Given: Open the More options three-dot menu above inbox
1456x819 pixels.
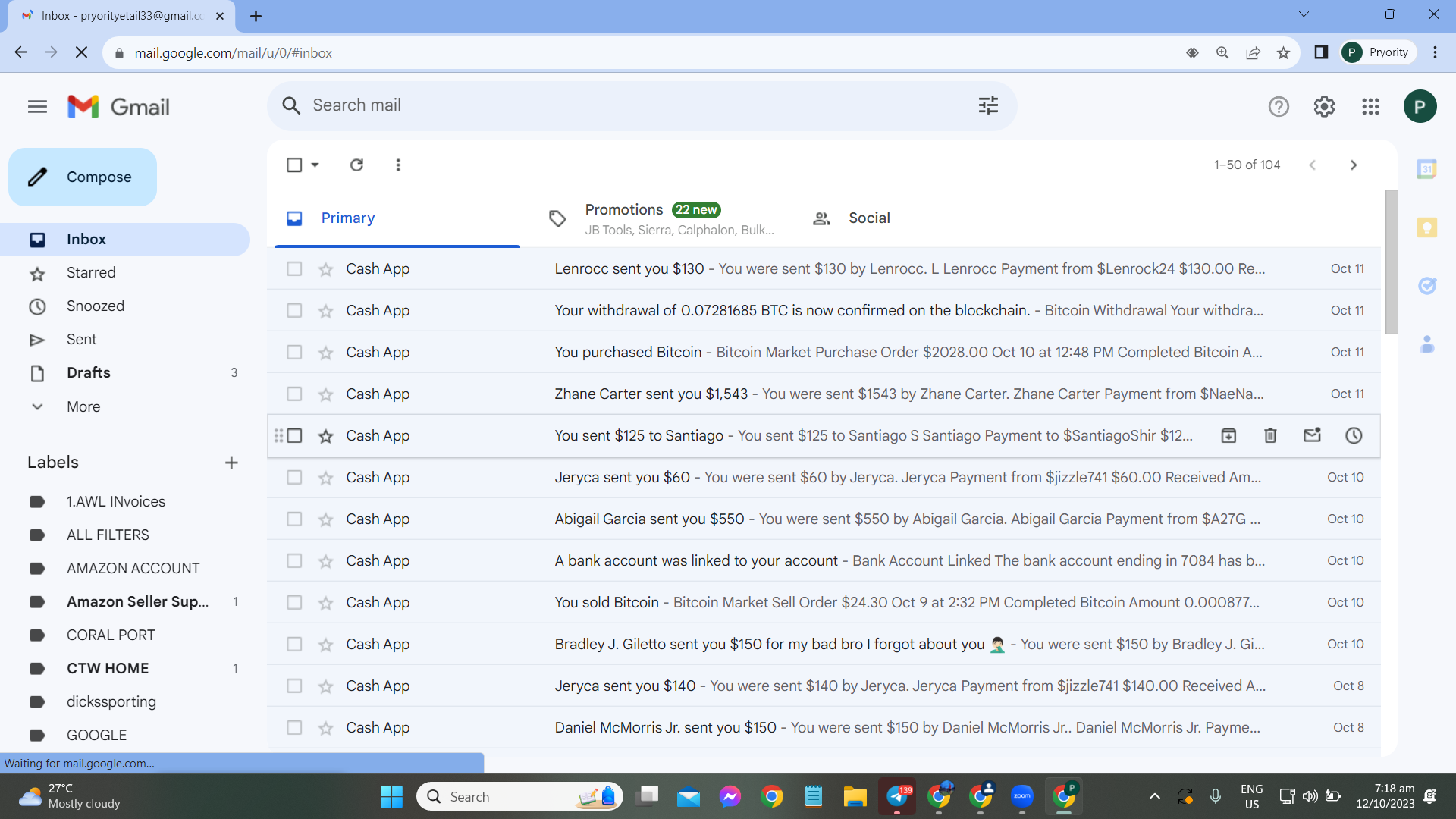Looking at the screenshot, I should [398, 165].
